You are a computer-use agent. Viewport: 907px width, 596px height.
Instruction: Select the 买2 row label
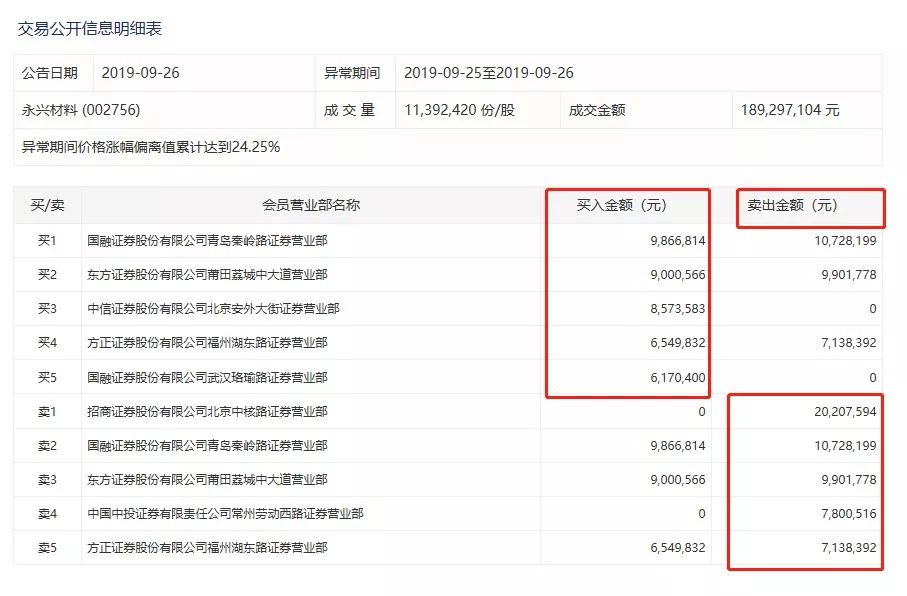pyautogui.click(x=47, y=274)
